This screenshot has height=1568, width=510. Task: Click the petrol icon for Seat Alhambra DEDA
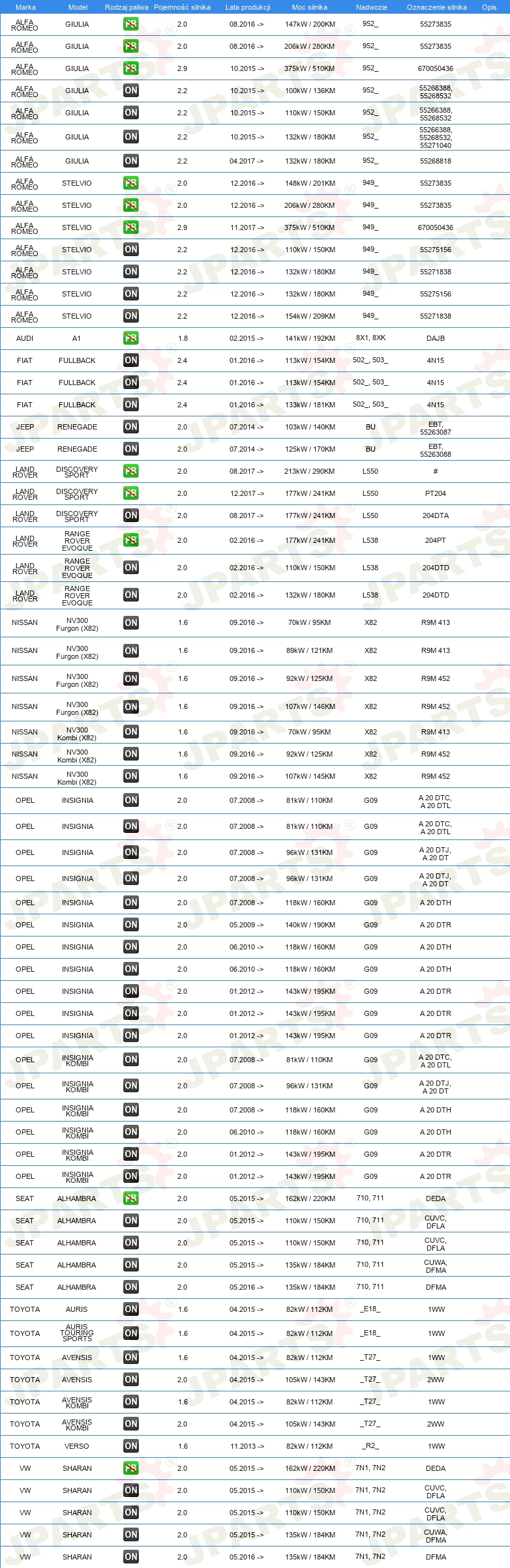[x=131, y=1198]
